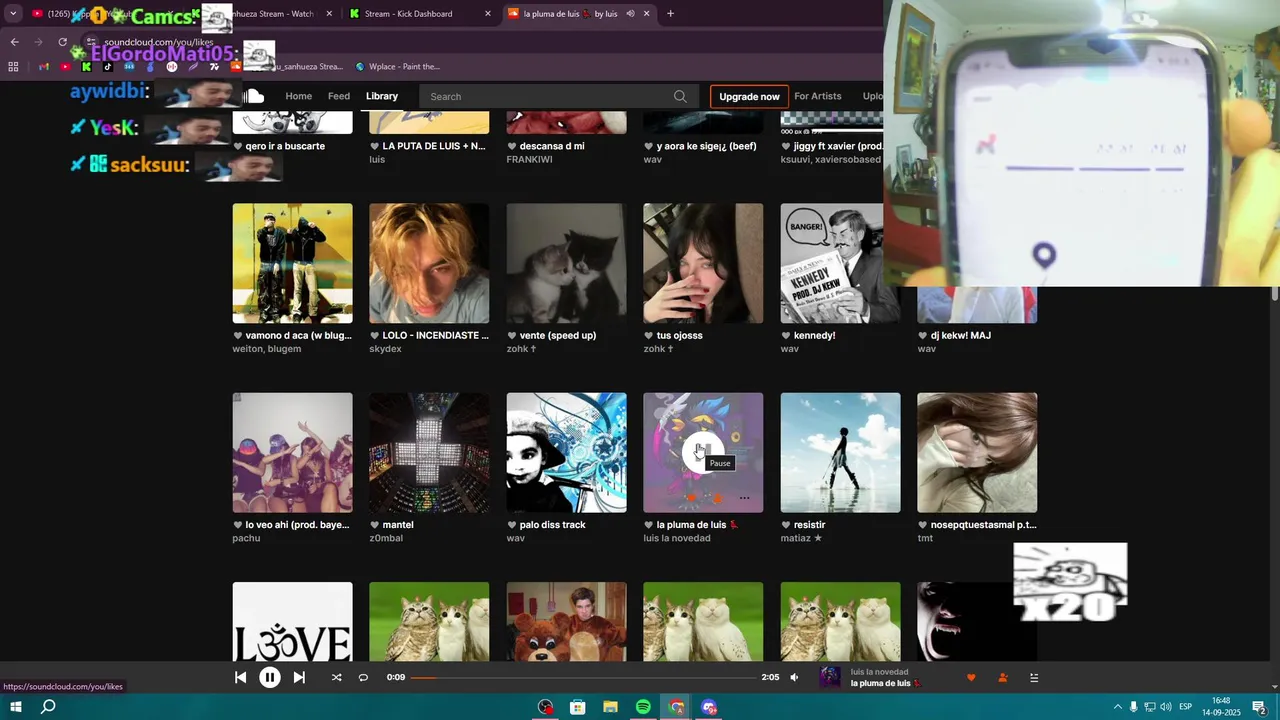Open more options on la pluma de luis card
This screenshot has height=720, width=1280.
pos(744,497)
